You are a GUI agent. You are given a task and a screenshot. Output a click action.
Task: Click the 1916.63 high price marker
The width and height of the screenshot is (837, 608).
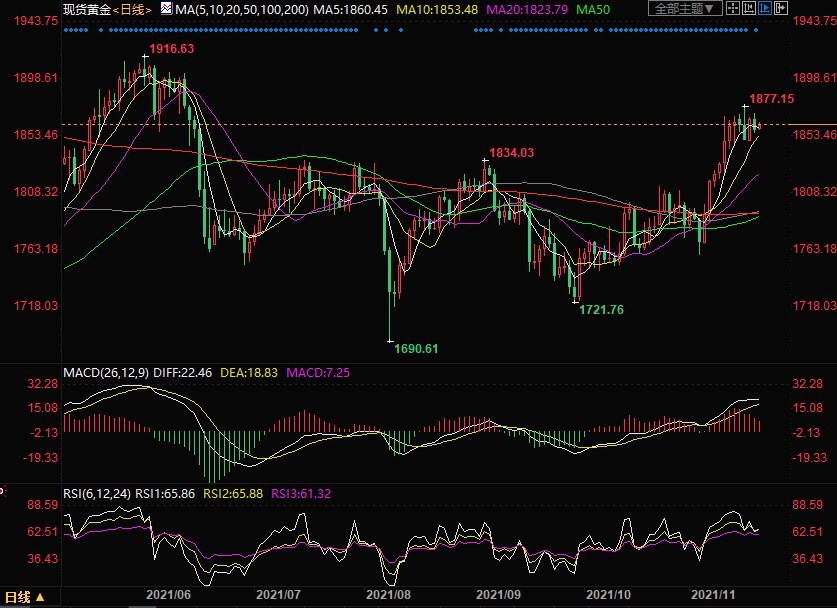coord(171,48)
